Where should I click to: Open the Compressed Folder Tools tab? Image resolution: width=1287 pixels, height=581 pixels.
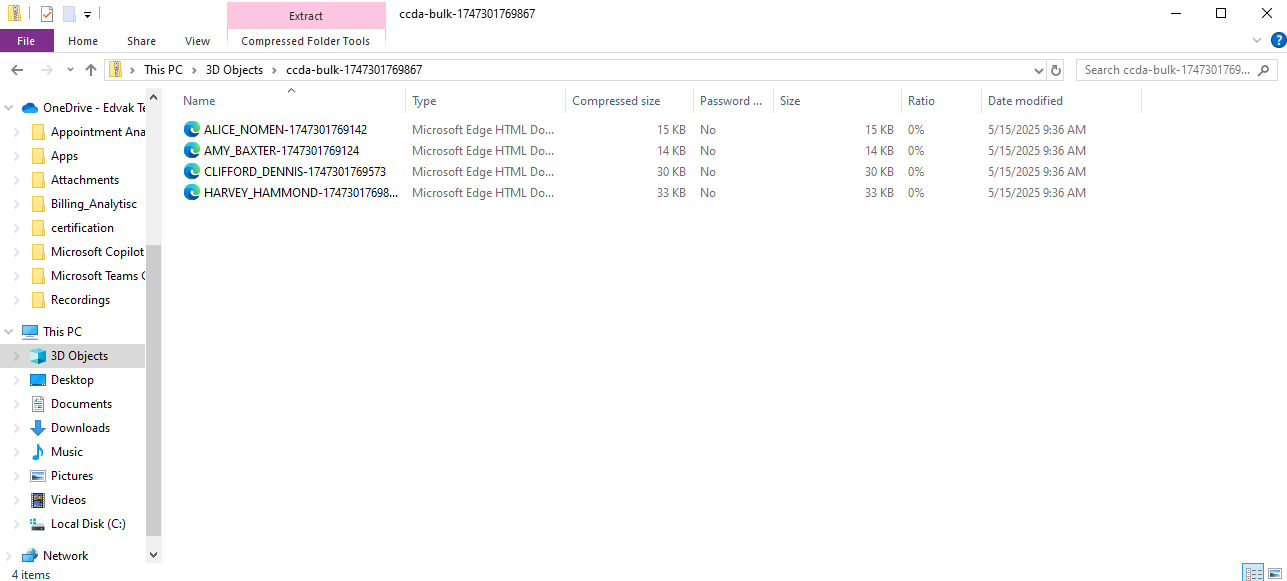(x=305, y=41)
